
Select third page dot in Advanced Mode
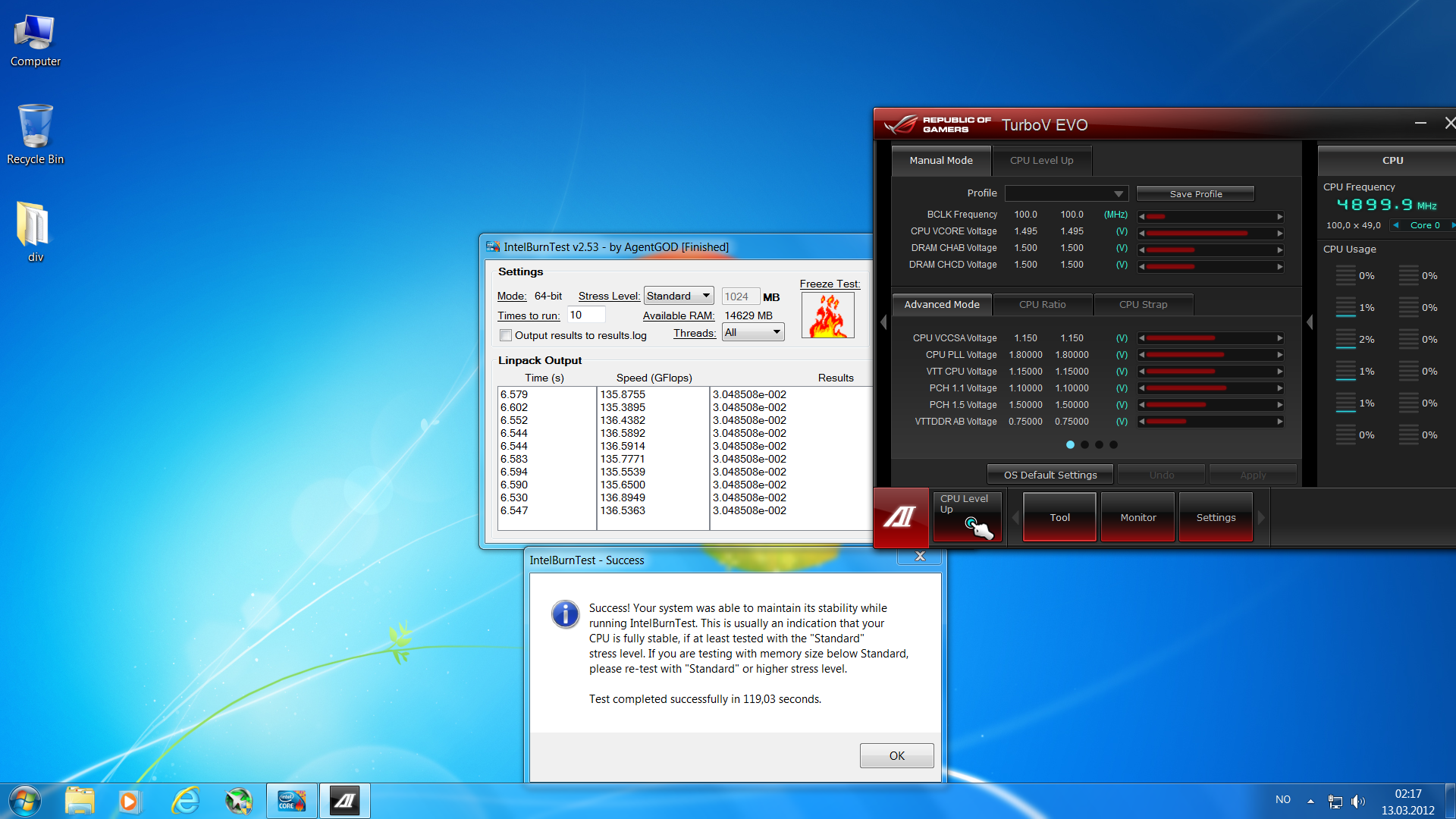(x=1099, y=444)
